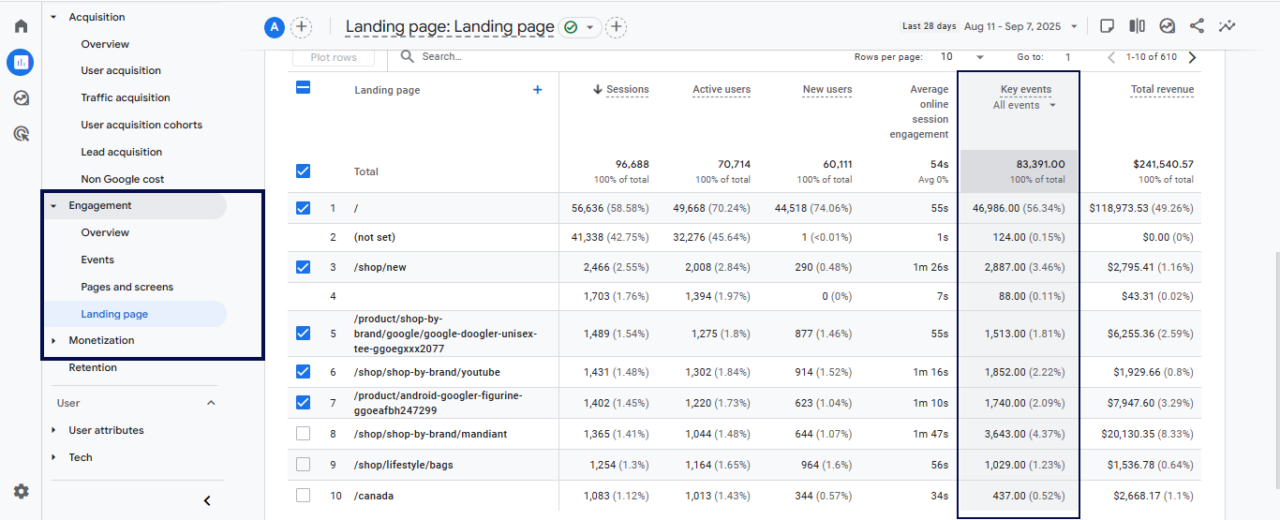Open the Events report
The image size is (1280, 520).
click(x=98, y=260)
